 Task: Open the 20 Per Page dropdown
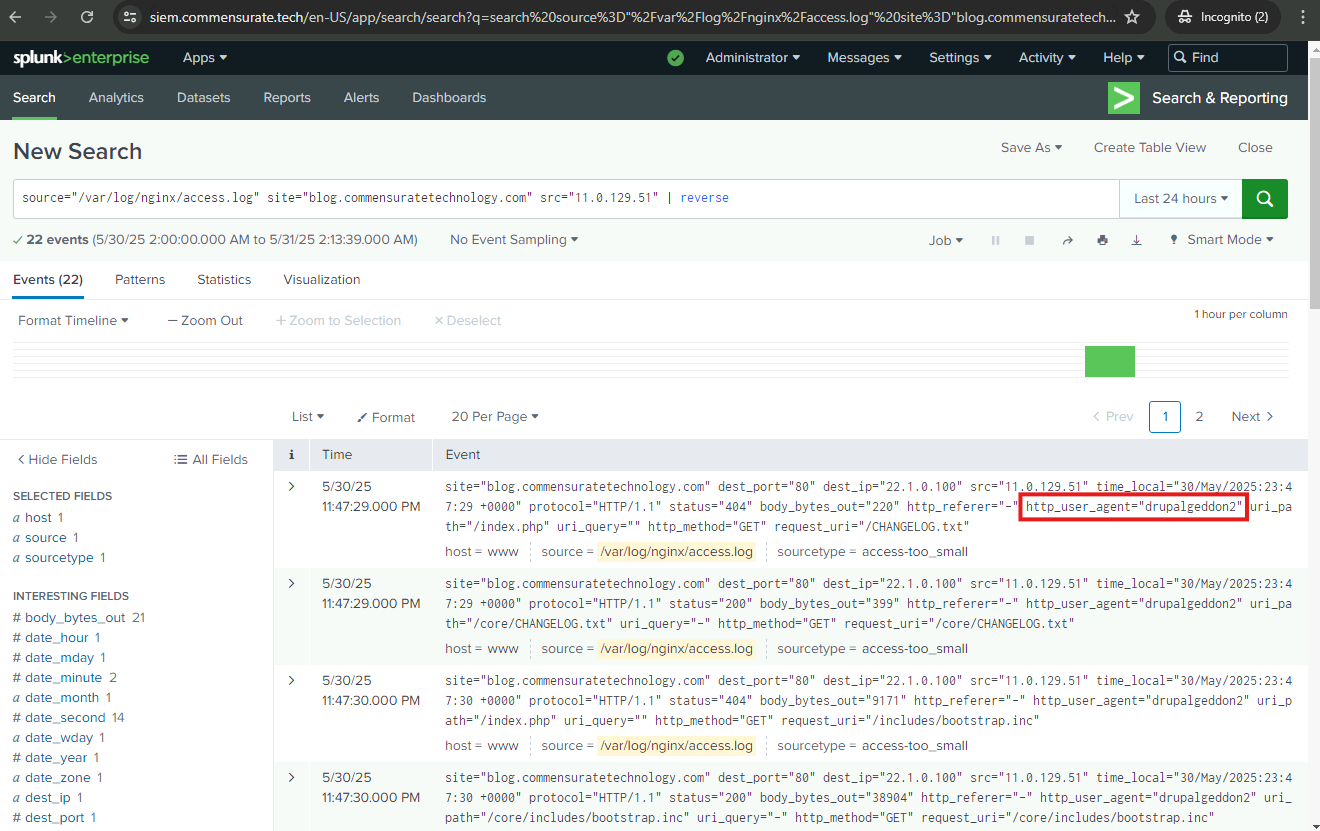(495, 417)
